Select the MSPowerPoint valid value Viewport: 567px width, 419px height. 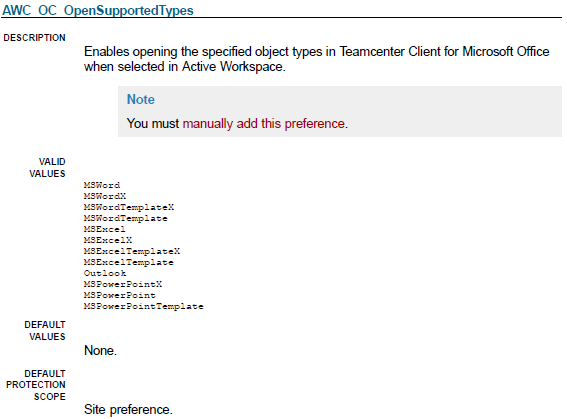click(120, 295)
